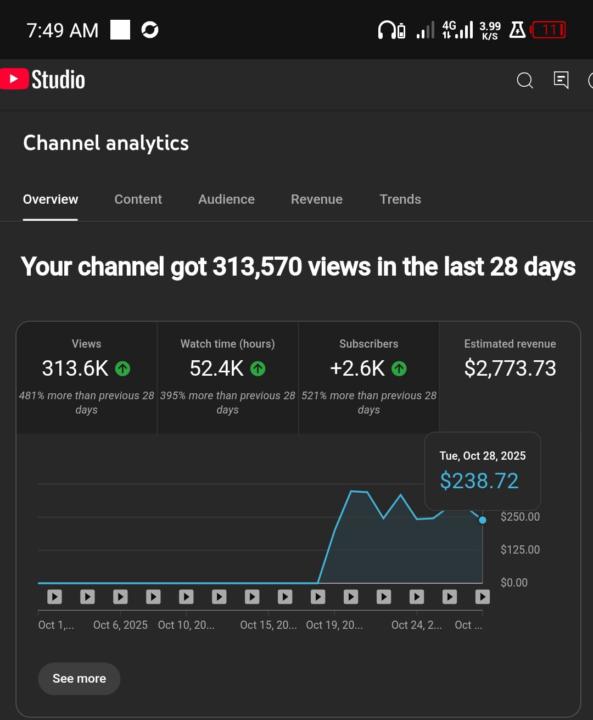The height and width of the screenshot is (720, 593).
Task: Open the Audience tab
Action: 226,199
